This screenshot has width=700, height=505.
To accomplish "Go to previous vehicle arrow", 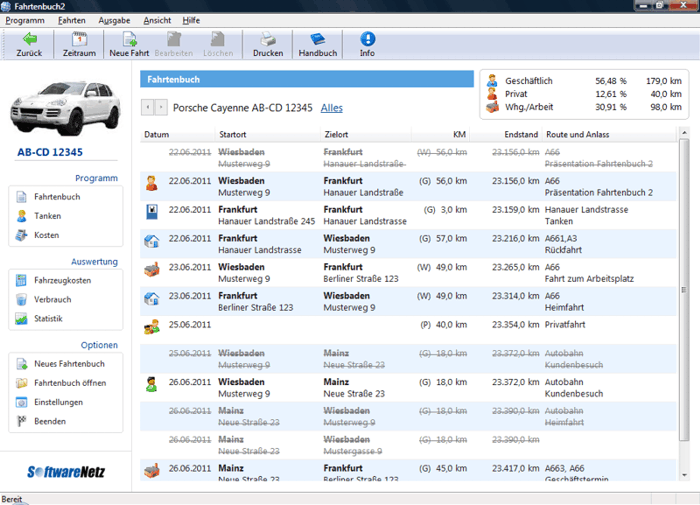I will pyautogui.click(x=148, y=107).
